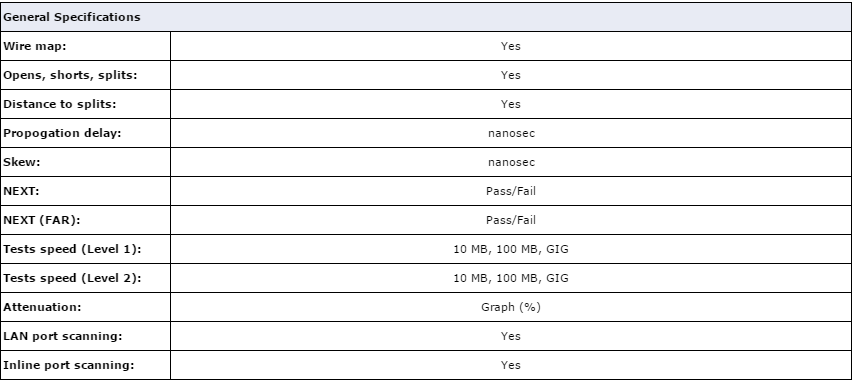Select Tests speed (Level 1) label

pos(72,249)
